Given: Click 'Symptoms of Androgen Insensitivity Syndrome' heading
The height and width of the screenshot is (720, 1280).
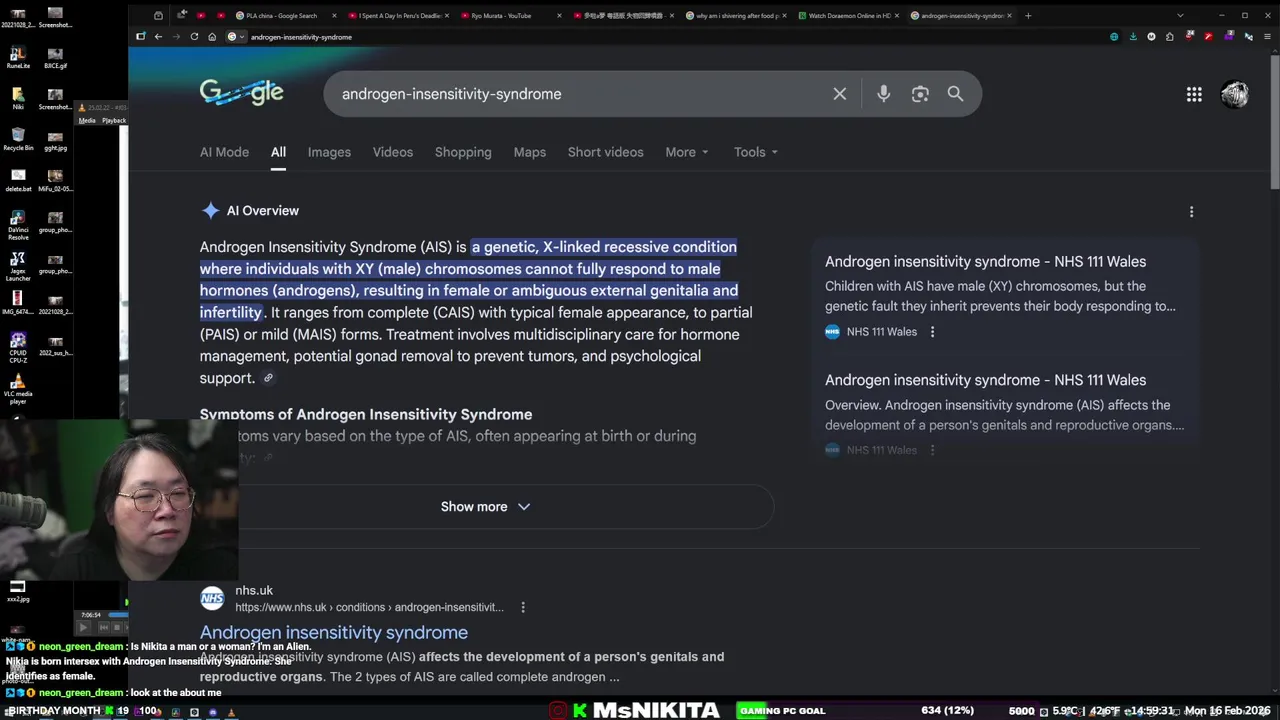Looking at the screenshot, I should 366,414.
